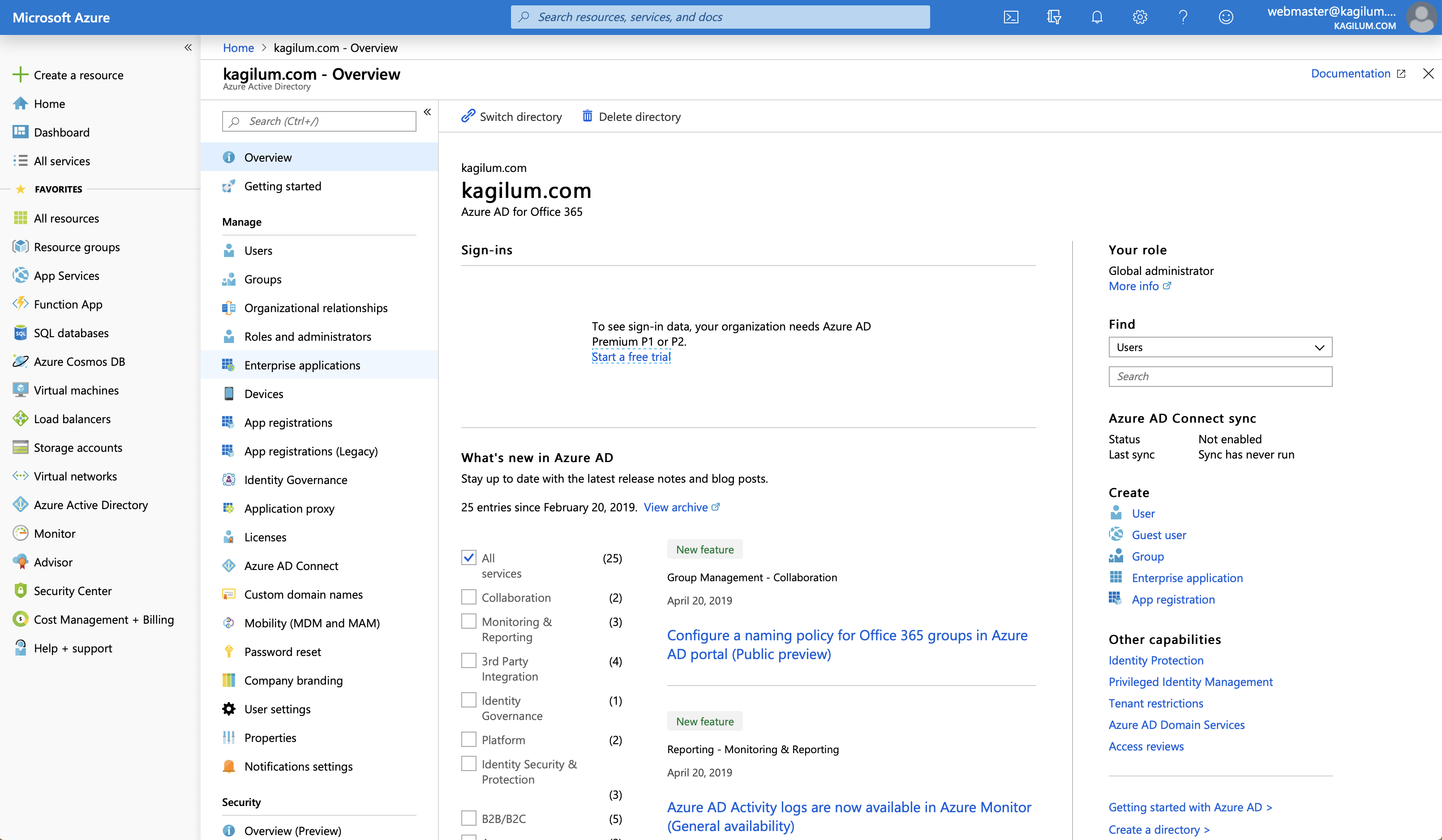
Task: Click Getting started with Azure AD link
Action: (x=1190, y=807)
